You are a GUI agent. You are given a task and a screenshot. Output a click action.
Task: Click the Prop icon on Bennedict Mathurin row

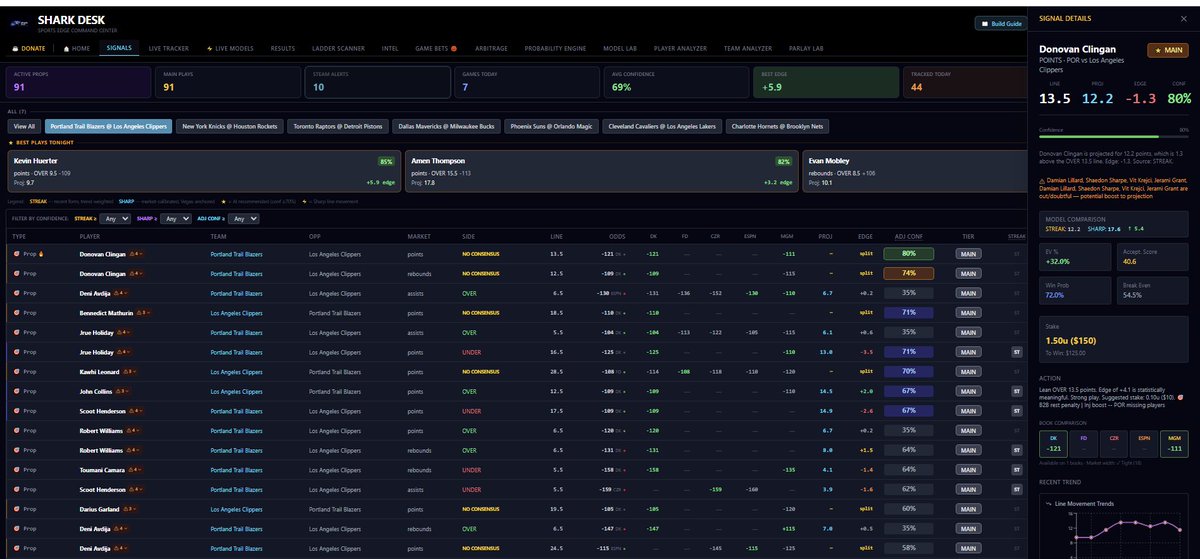pos(17,313)
